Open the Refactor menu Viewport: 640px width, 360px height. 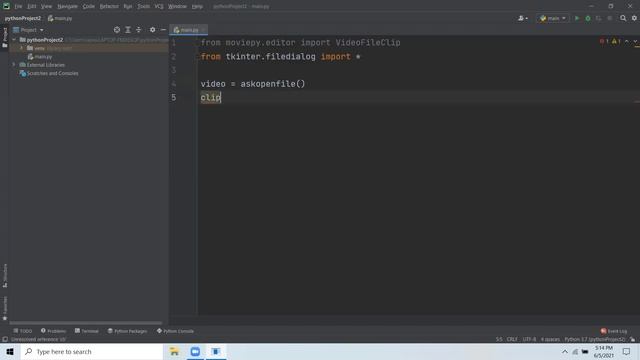109,7
